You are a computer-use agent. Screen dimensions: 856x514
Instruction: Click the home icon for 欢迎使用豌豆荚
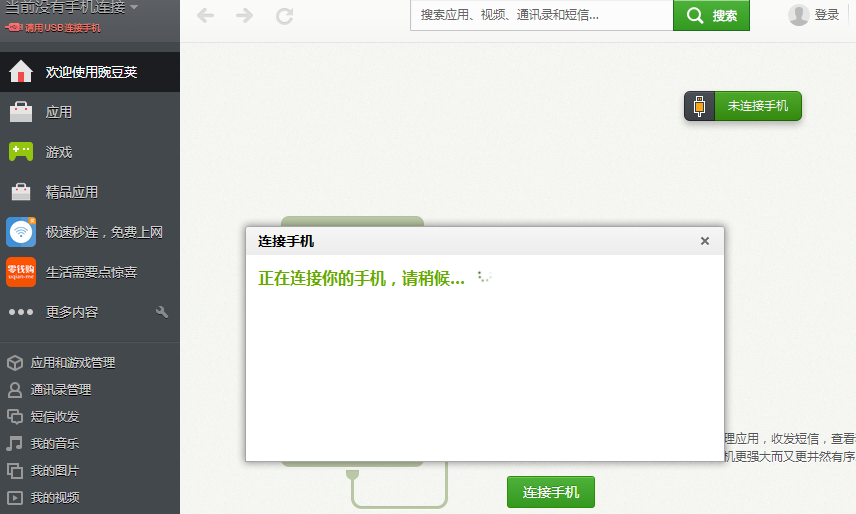click(21, 71)
